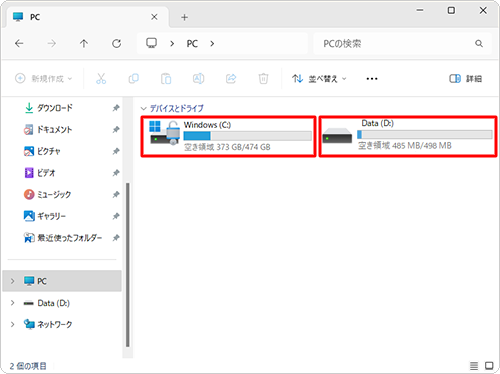Expand the PC tree node
The image size is (500, 374).
13,281
